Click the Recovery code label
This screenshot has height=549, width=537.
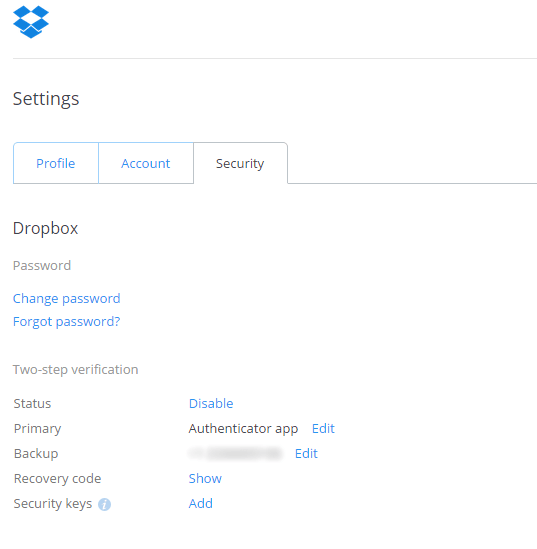point(57,478)
